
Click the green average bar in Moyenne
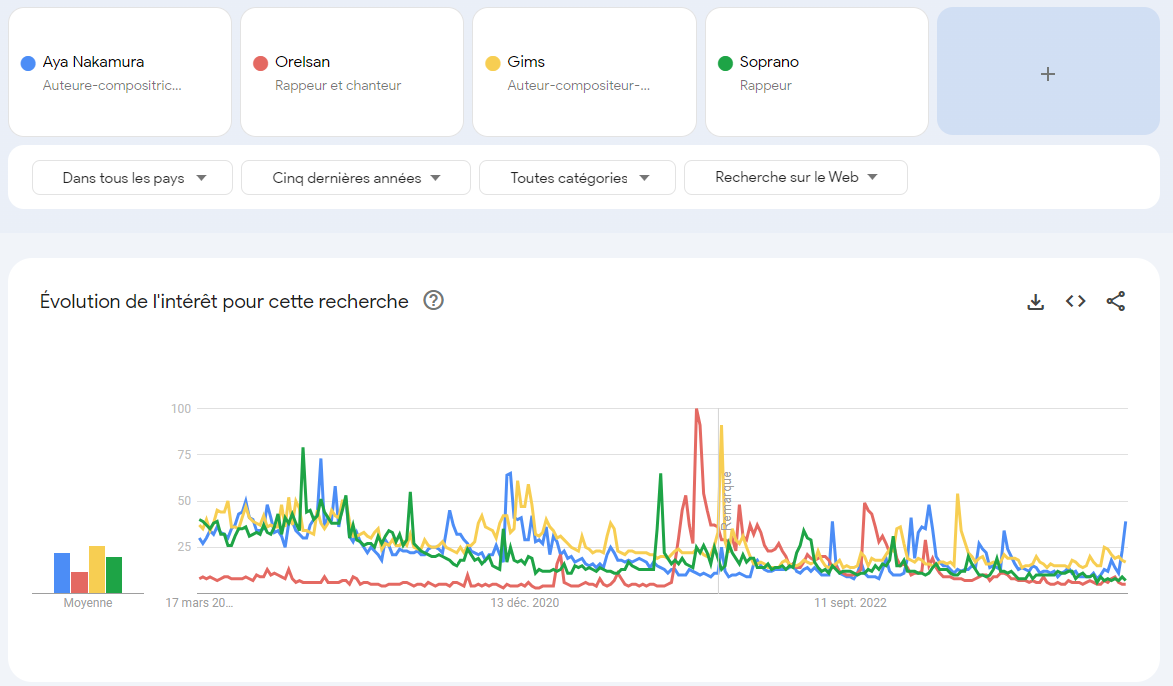pyautogui.click(x=114, y=575)
